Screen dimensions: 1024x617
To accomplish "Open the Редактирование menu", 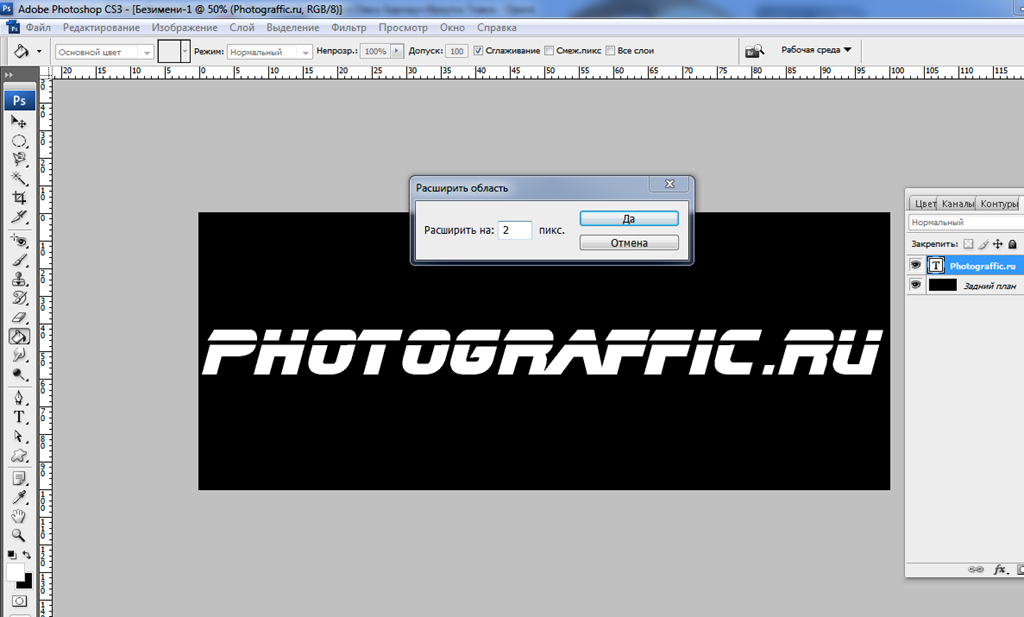I will tap(101, 27).
